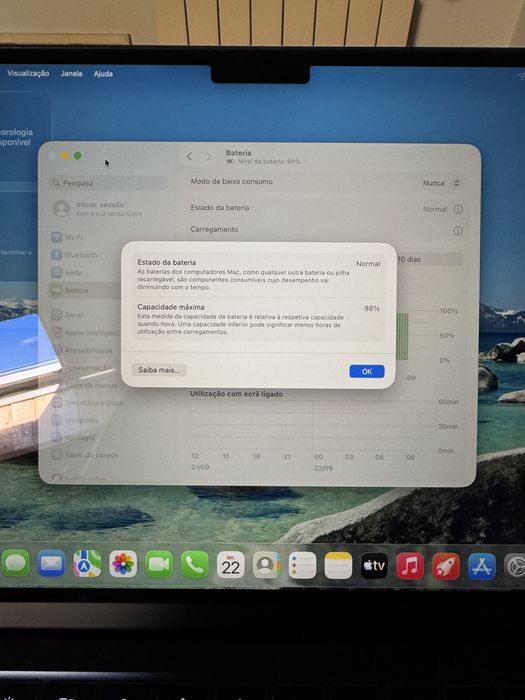The height and width of the screenshot is (700, 525).
Task: Launch Apple TV from the dock
Action: coord(374,566)
